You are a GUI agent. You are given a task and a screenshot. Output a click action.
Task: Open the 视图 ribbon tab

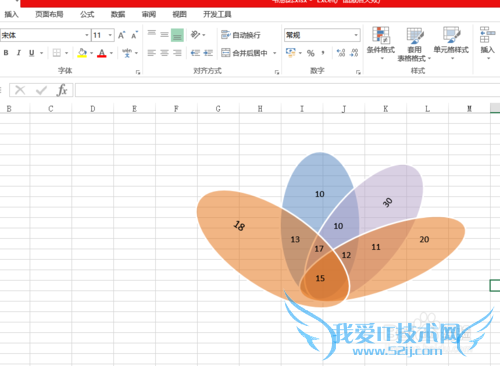pyautogui.click(x=179, y=14)
